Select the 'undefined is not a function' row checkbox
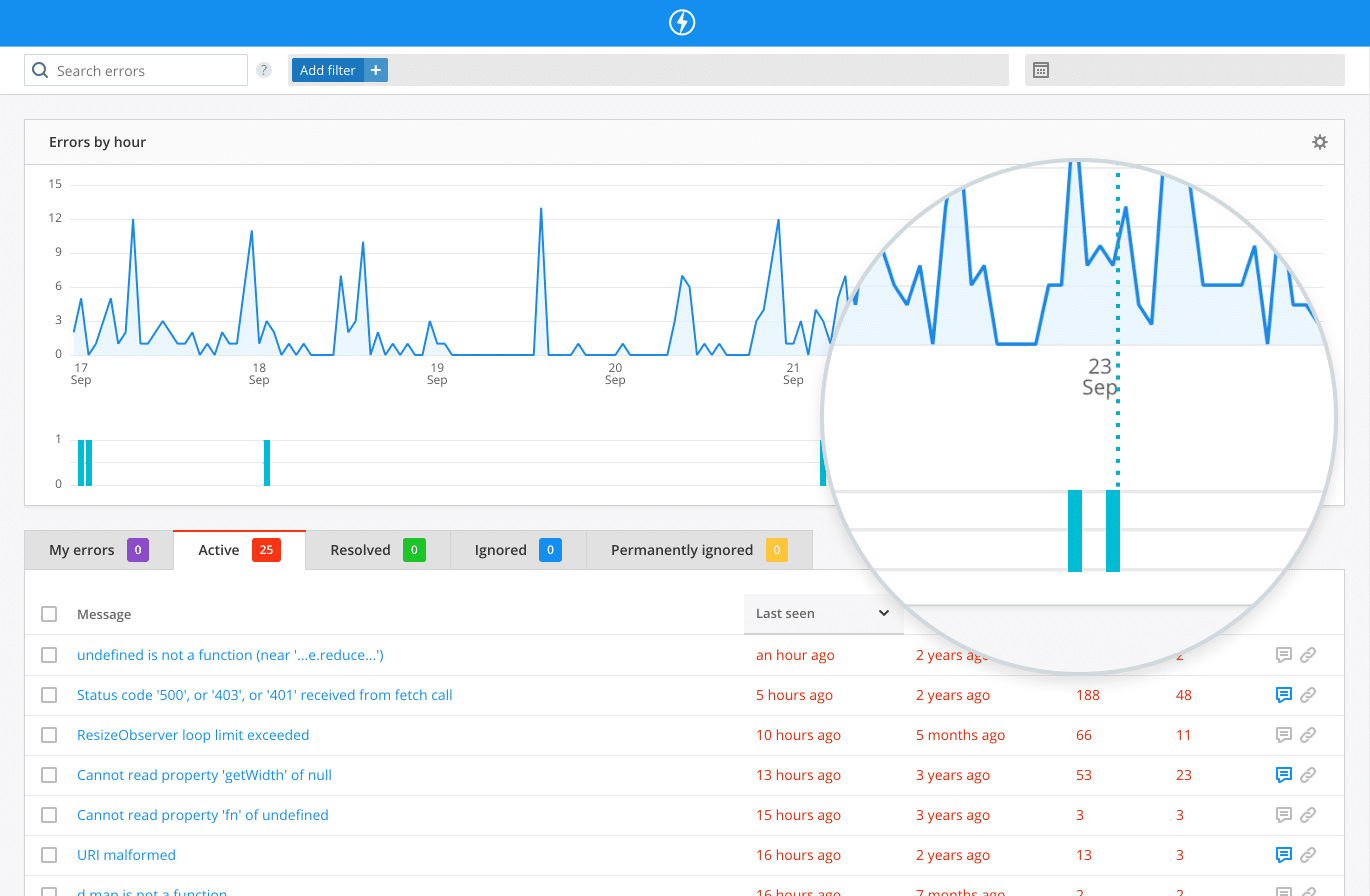The height and width of the screenshot is (896, 1370). (x=49, y=655)
